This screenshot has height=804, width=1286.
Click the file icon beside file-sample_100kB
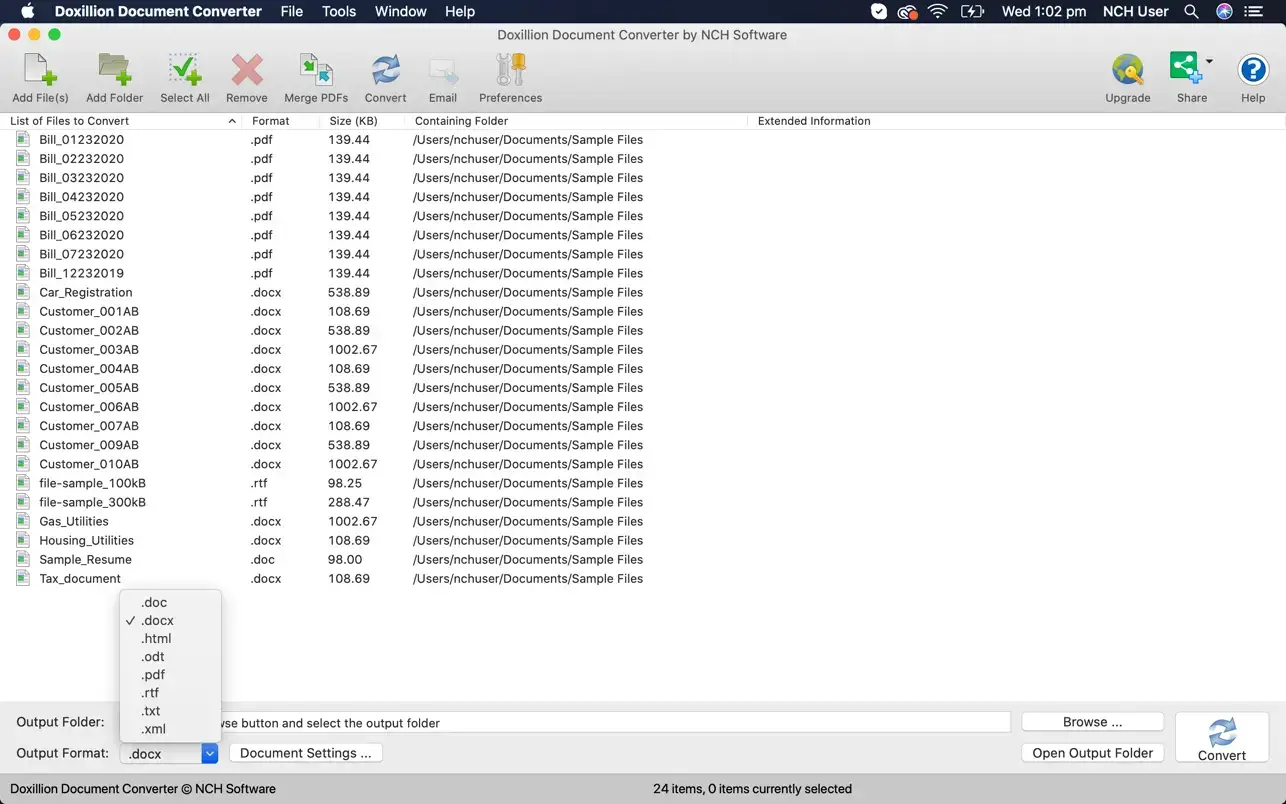tap(23, 483)
